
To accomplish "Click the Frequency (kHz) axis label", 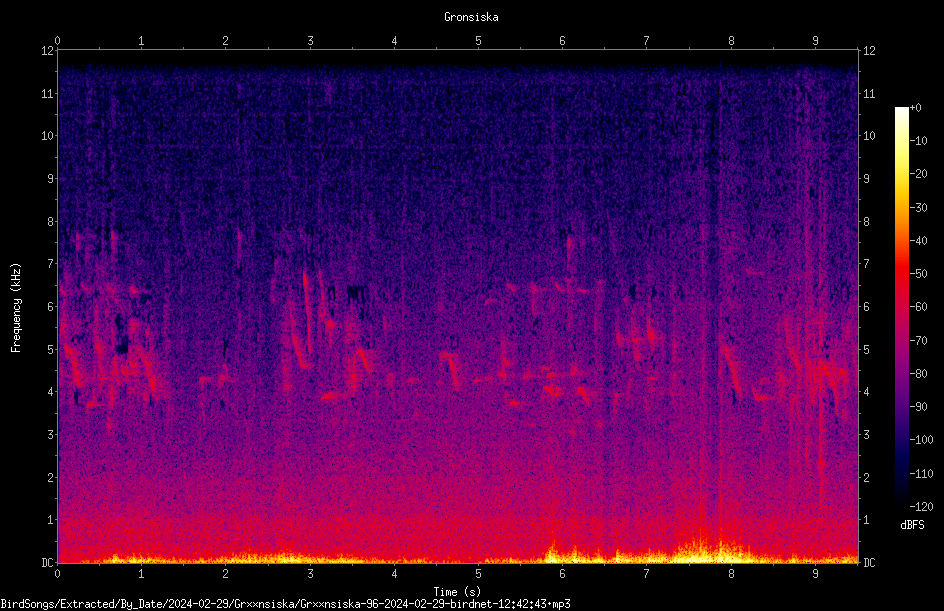I will (x=16, y=308).
